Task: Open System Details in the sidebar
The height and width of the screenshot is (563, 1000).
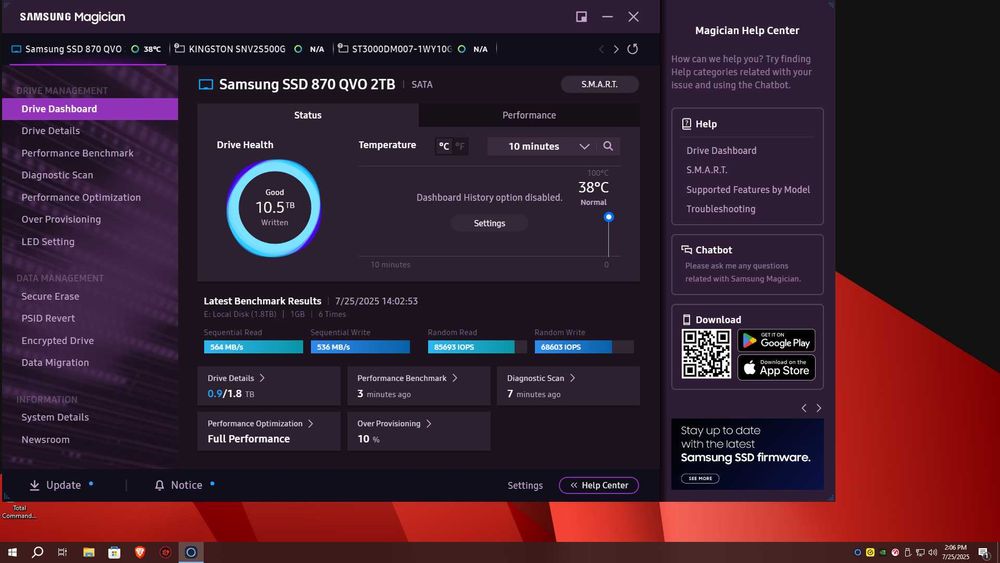Action: pos(55,417)
